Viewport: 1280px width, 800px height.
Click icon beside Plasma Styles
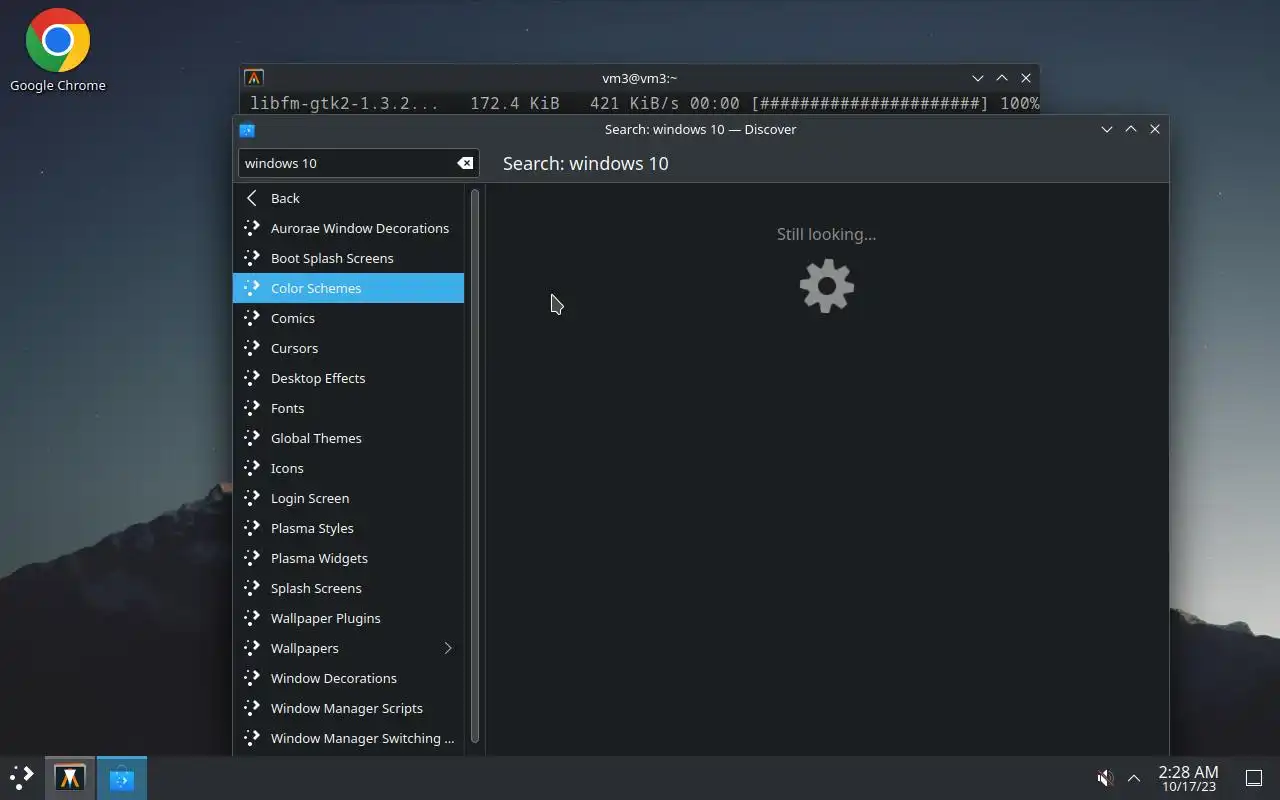(x=252, y=528)
